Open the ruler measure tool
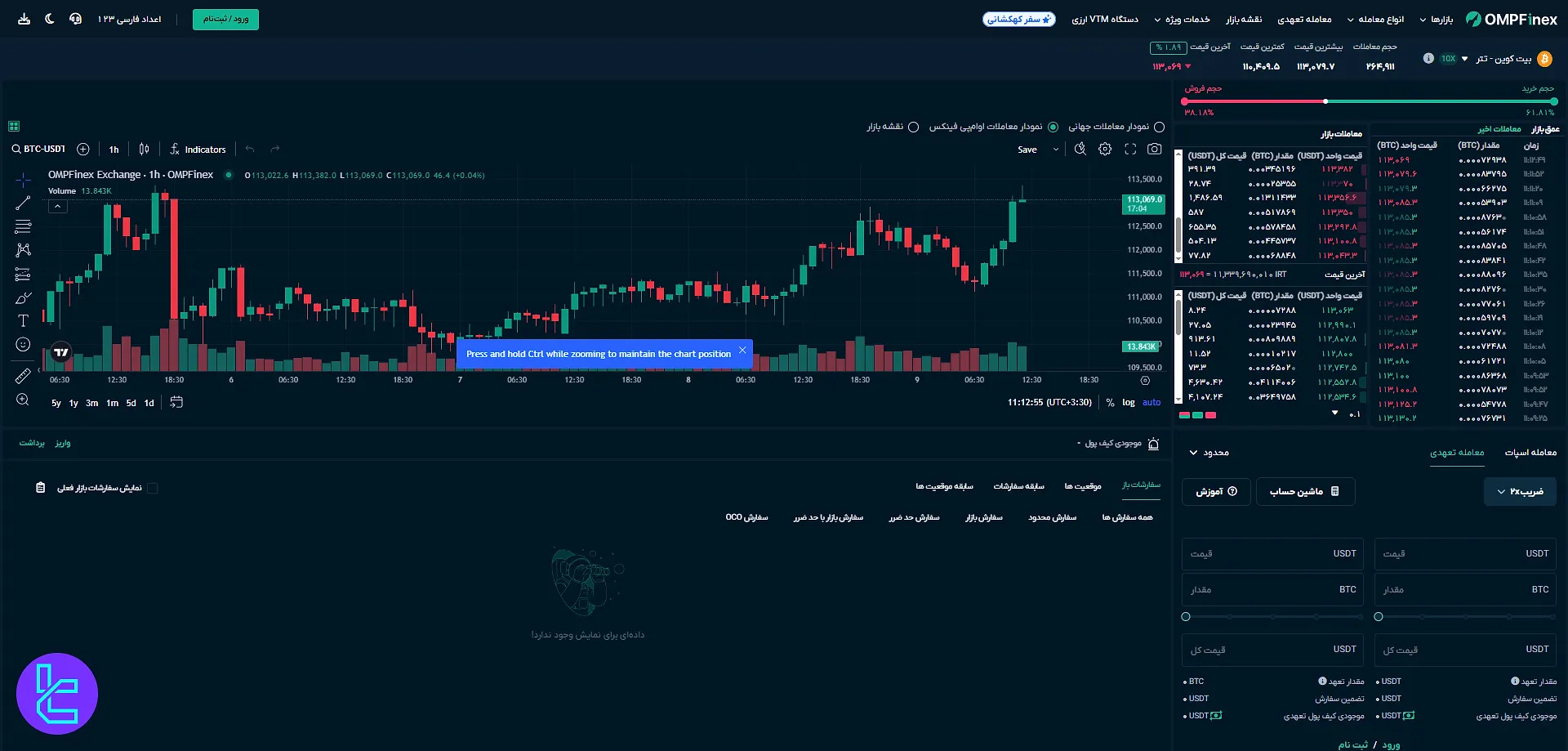The height and width of the screenshot is (751, 1568). [x=23, y=376]
